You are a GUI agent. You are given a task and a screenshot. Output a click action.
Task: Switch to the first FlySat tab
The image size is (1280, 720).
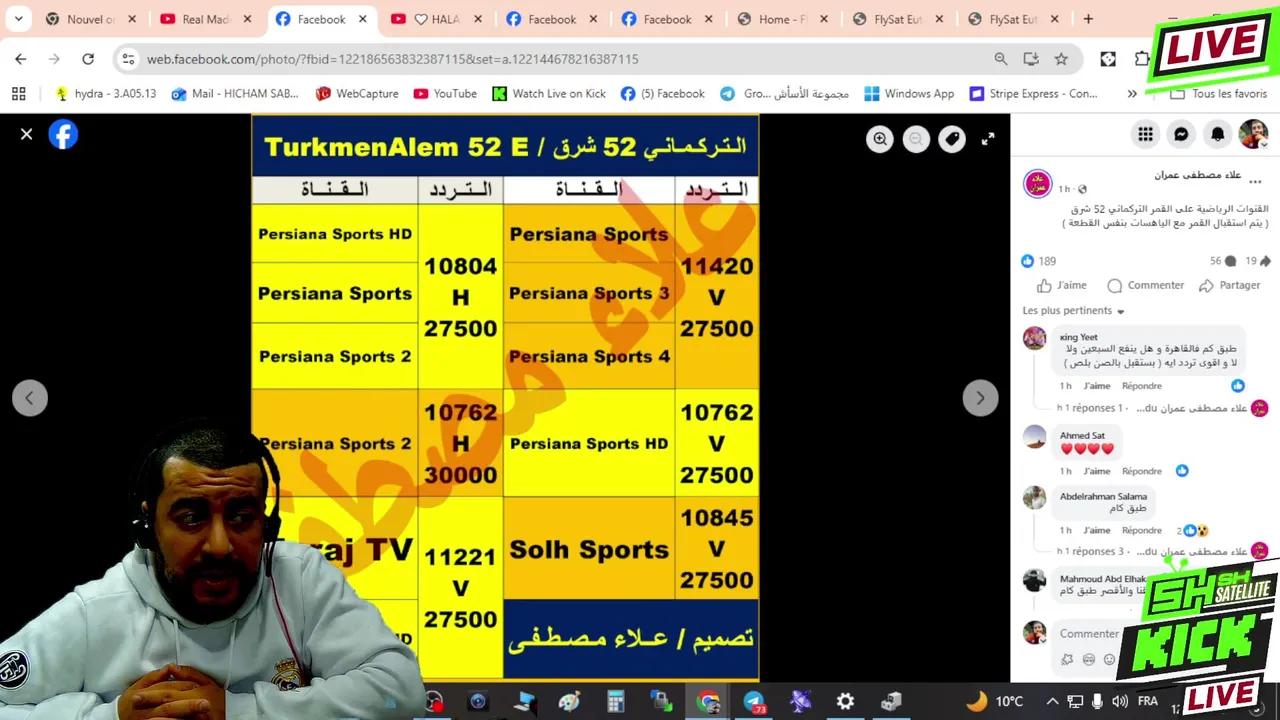899,19
